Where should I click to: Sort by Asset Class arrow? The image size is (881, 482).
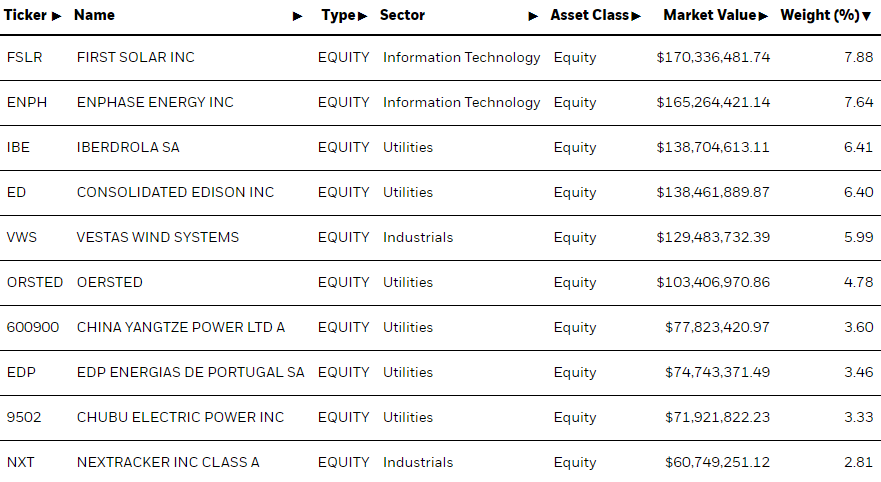(x=636, y=16)
